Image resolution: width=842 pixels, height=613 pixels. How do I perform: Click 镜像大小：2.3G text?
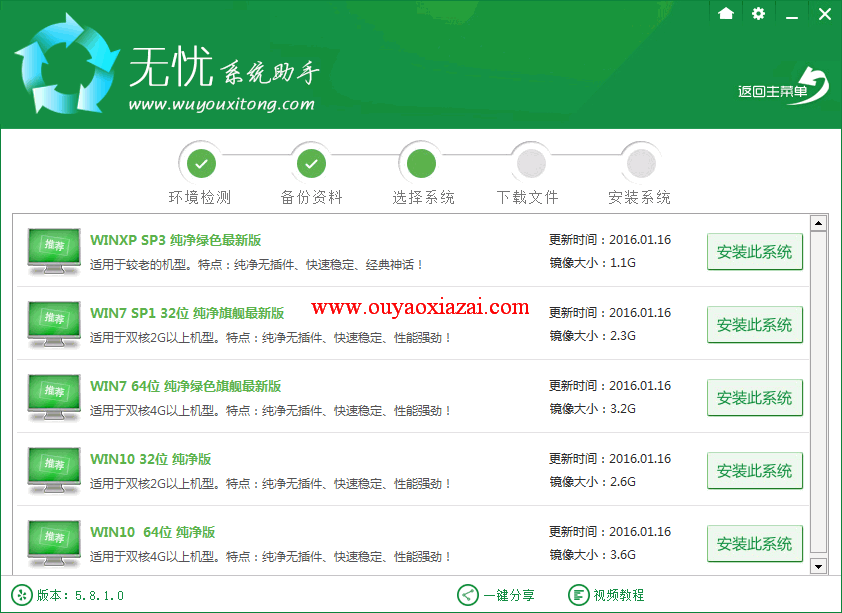click(592, 335)
